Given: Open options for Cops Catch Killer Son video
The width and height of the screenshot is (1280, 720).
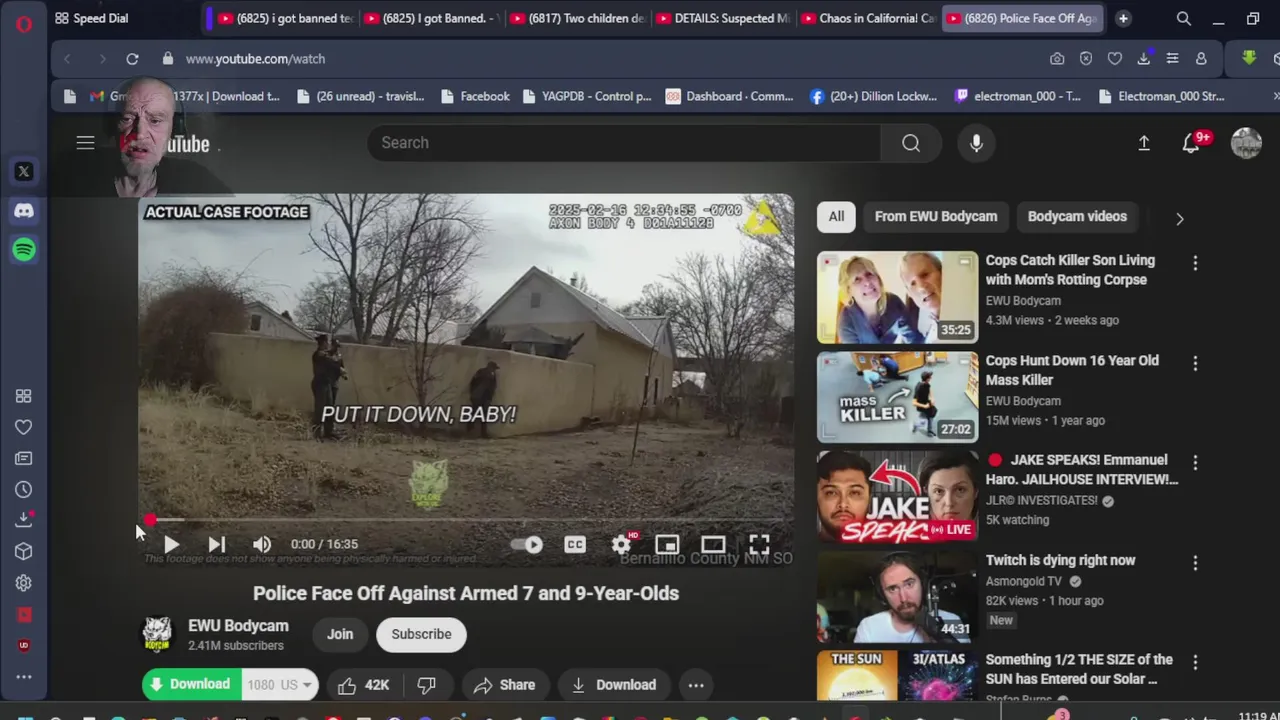Looking at the screenshot, I should coord(1195,263).
